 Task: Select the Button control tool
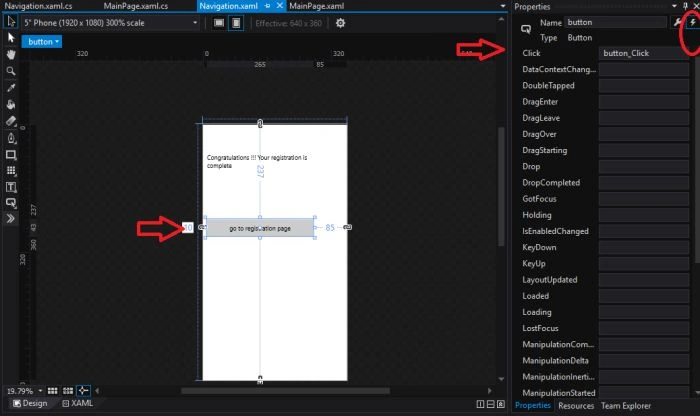coord(11,203)
